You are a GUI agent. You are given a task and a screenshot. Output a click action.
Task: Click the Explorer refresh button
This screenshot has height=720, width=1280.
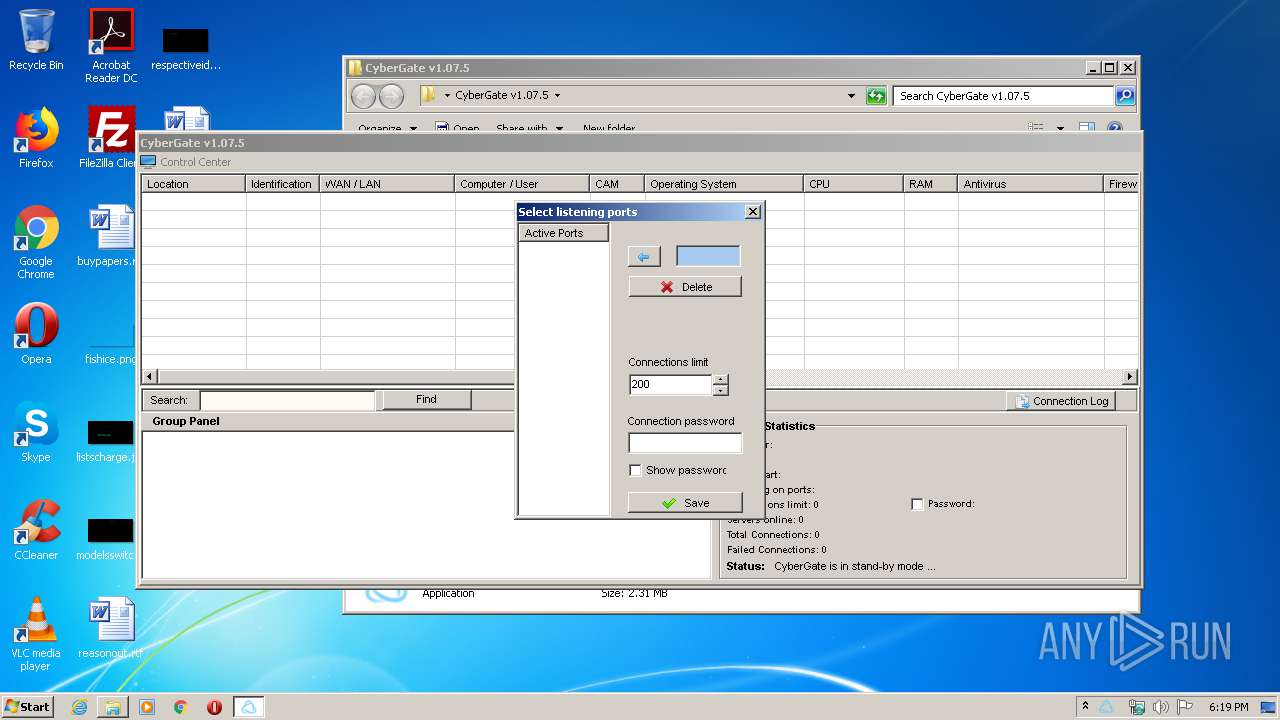[876, 96]
